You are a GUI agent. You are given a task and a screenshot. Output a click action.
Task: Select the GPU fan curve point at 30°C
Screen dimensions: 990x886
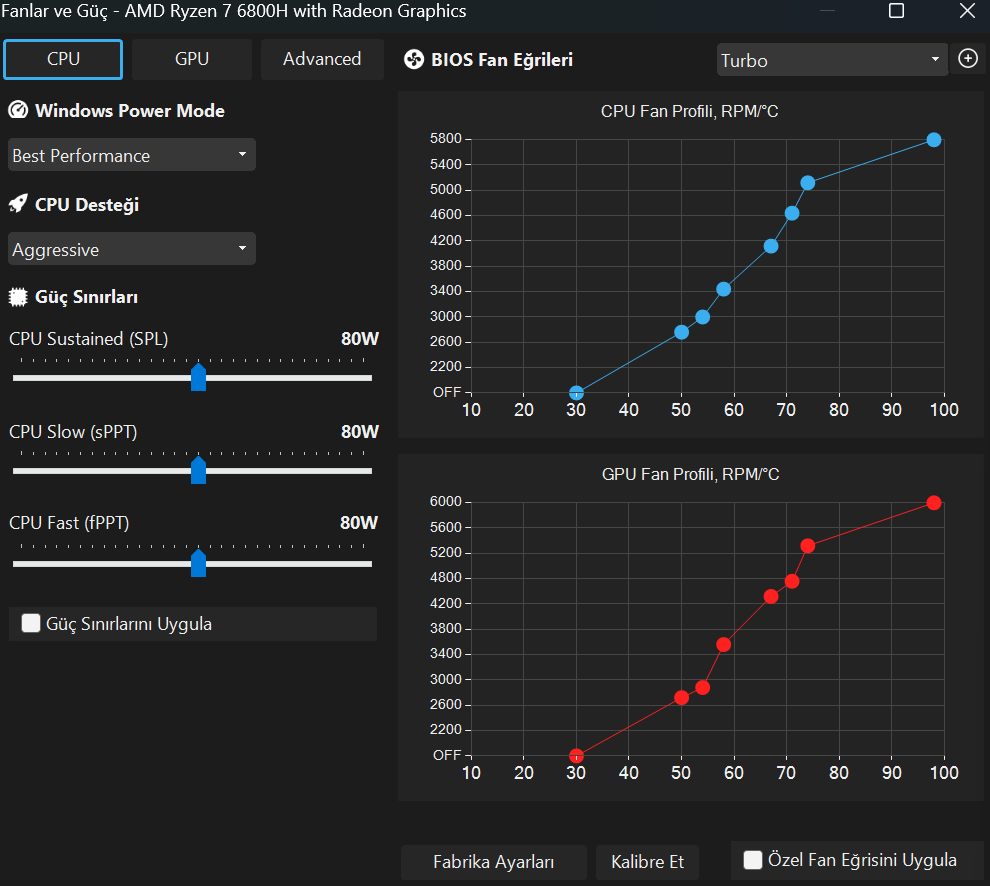576,756
